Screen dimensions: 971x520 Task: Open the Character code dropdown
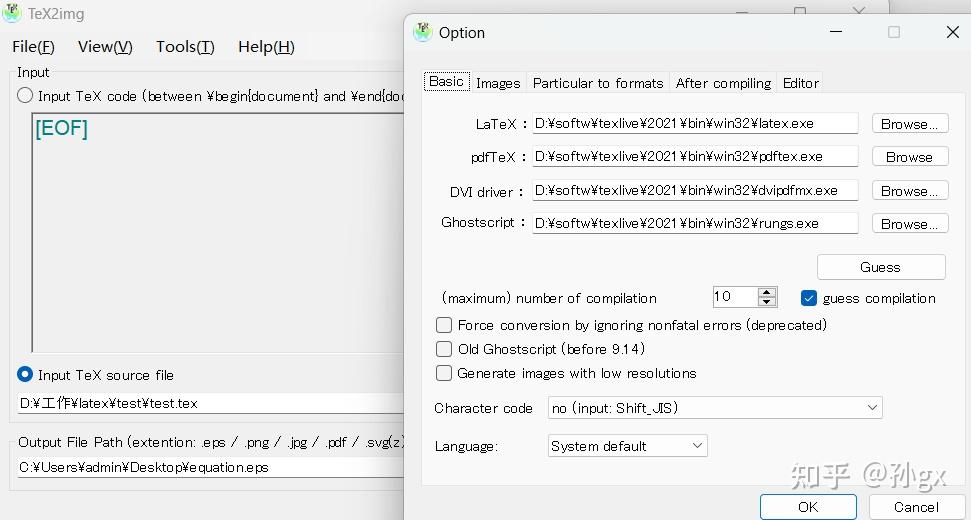coord(715,408)
